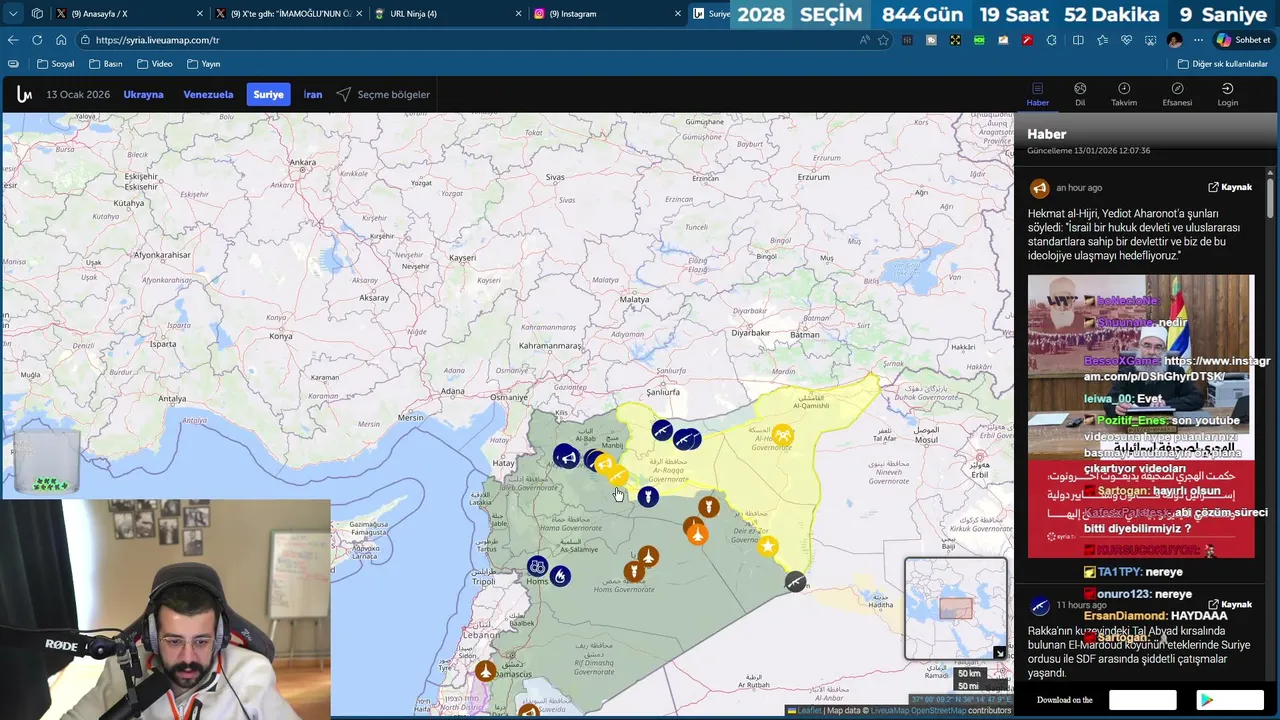The width and height of the screenshot is (1280, 720).
Task: Expand Diğer sık kullanılanlar folder
Action: coord(1222,64)
